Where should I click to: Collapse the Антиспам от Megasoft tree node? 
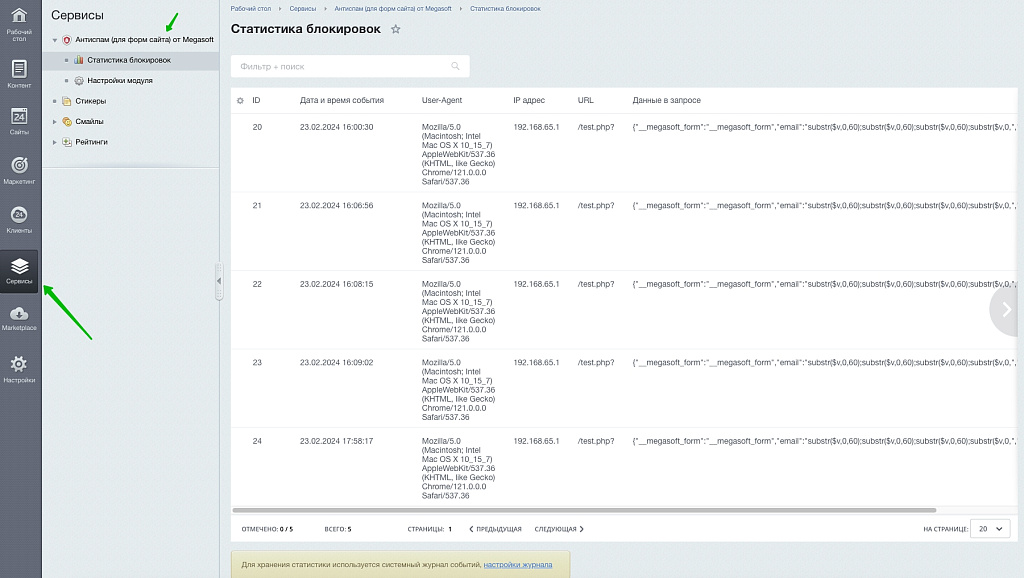(56, 40)
